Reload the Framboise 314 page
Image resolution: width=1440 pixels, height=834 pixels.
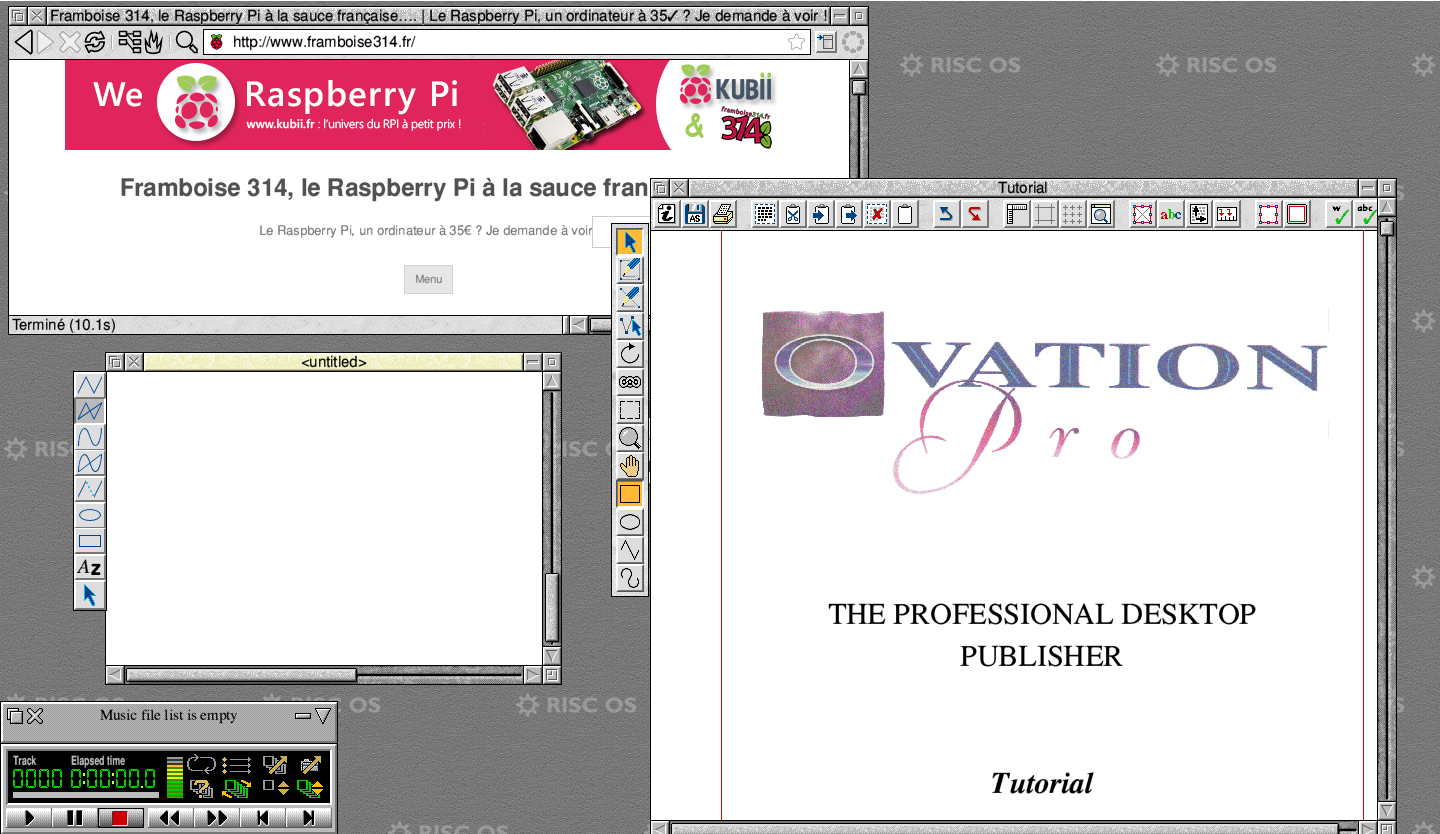(x=94, y=42)
